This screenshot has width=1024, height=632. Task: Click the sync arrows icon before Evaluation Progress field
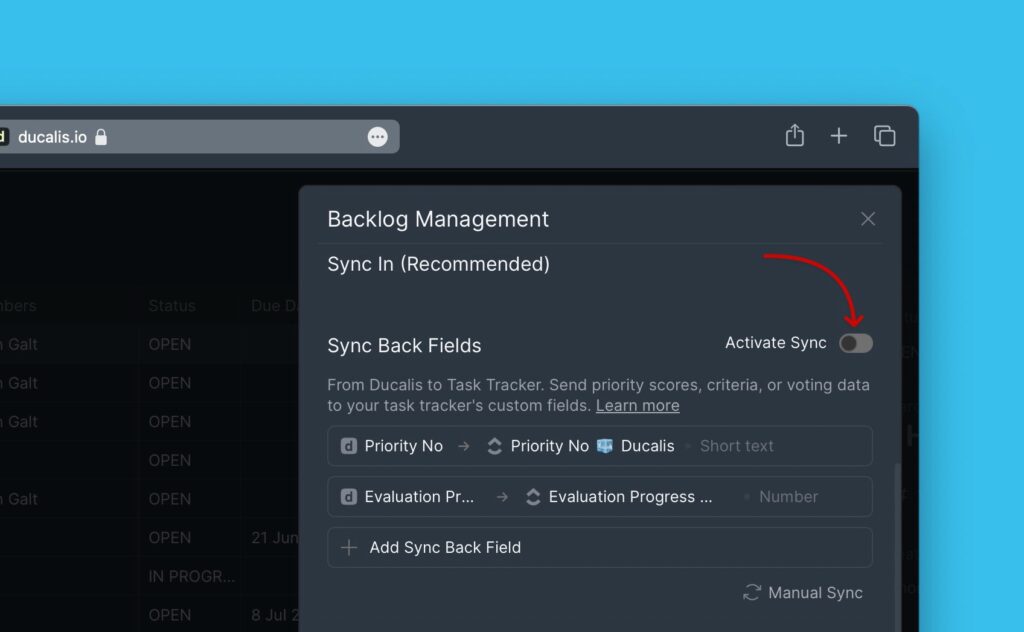point(532,497)
